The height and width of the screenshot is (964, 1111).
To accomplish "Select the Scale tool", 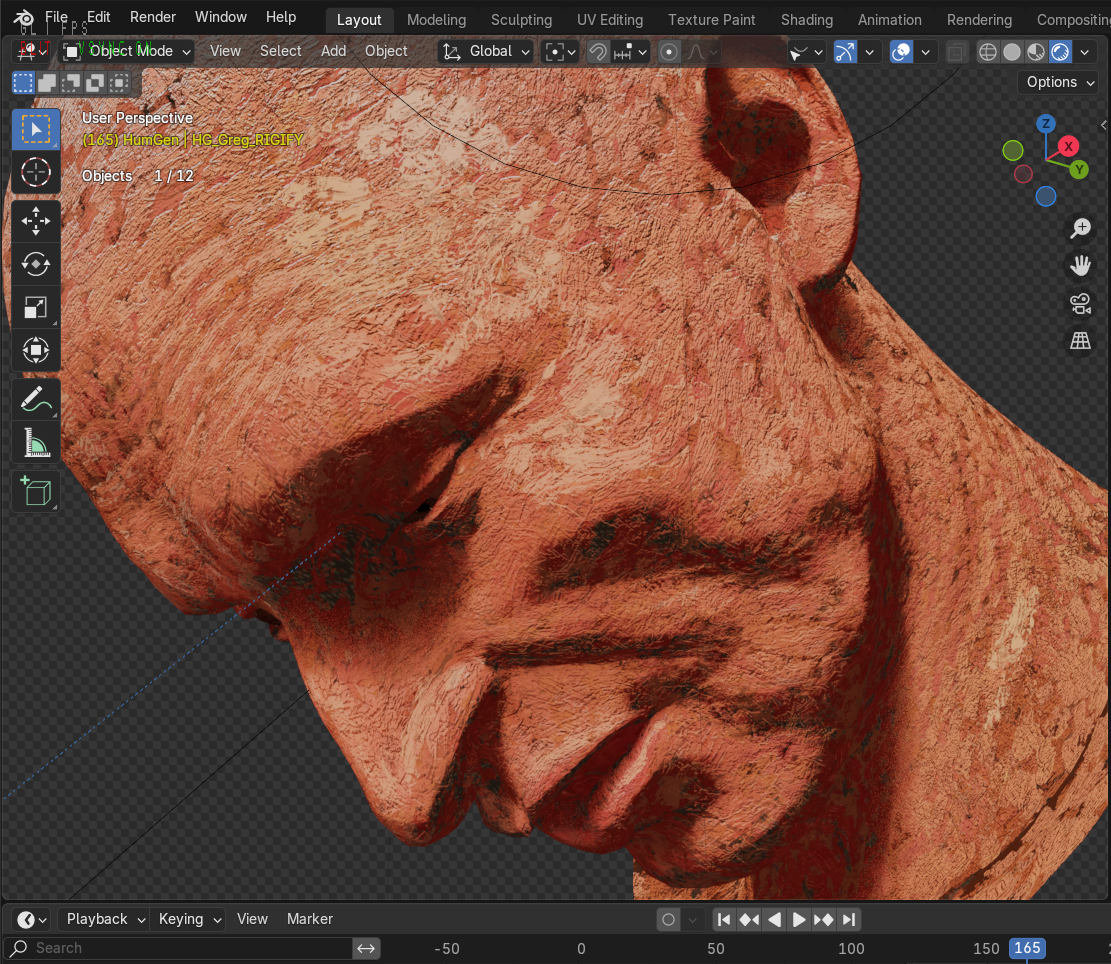I will point(36,308).
